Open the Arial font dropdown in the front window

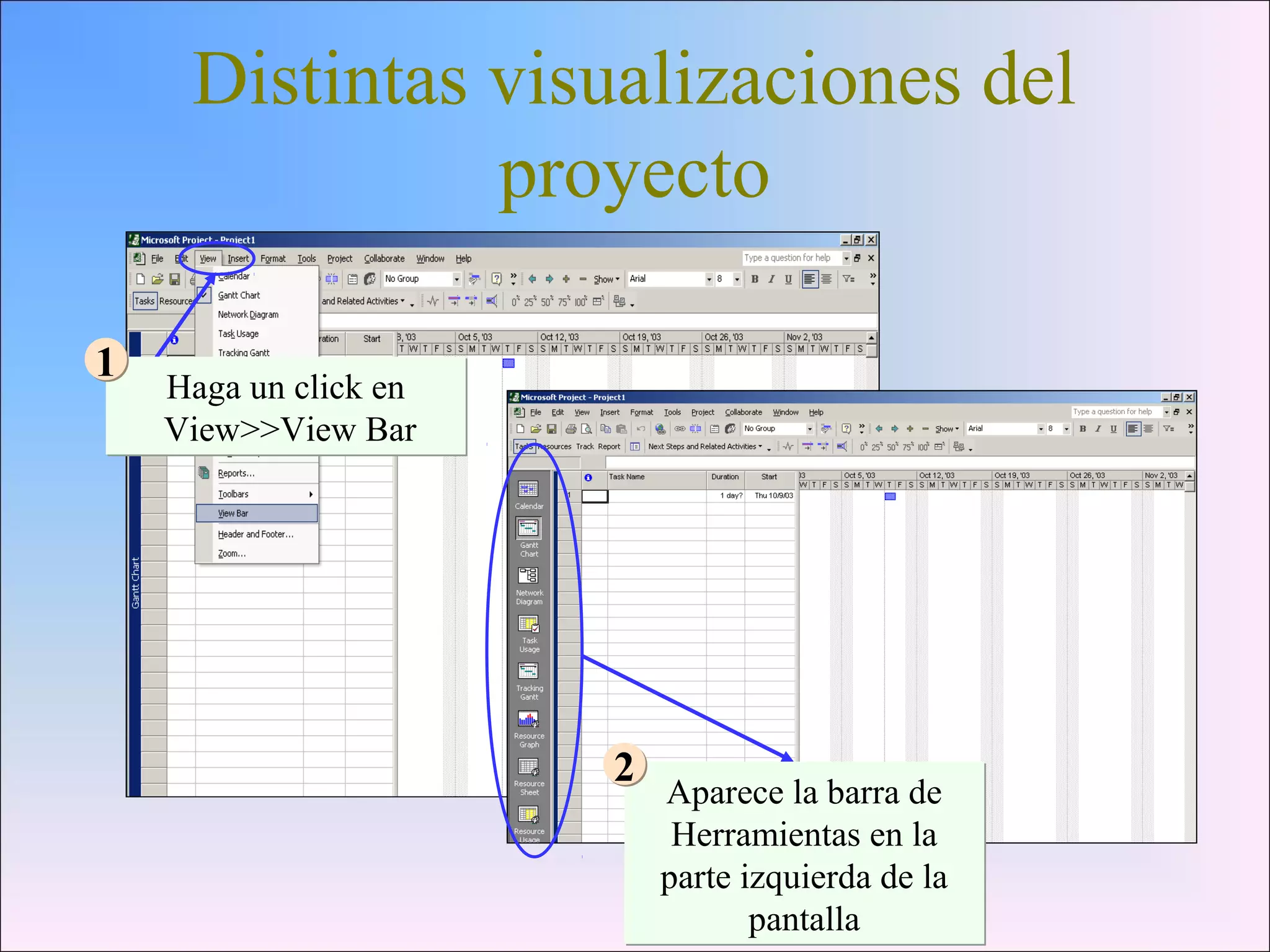(x=1041, y=428)
